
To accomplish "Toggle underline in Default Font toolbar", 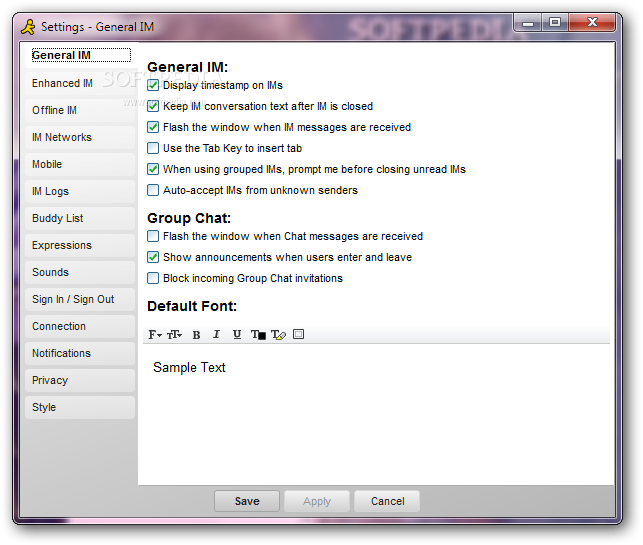I will point(237,335).
